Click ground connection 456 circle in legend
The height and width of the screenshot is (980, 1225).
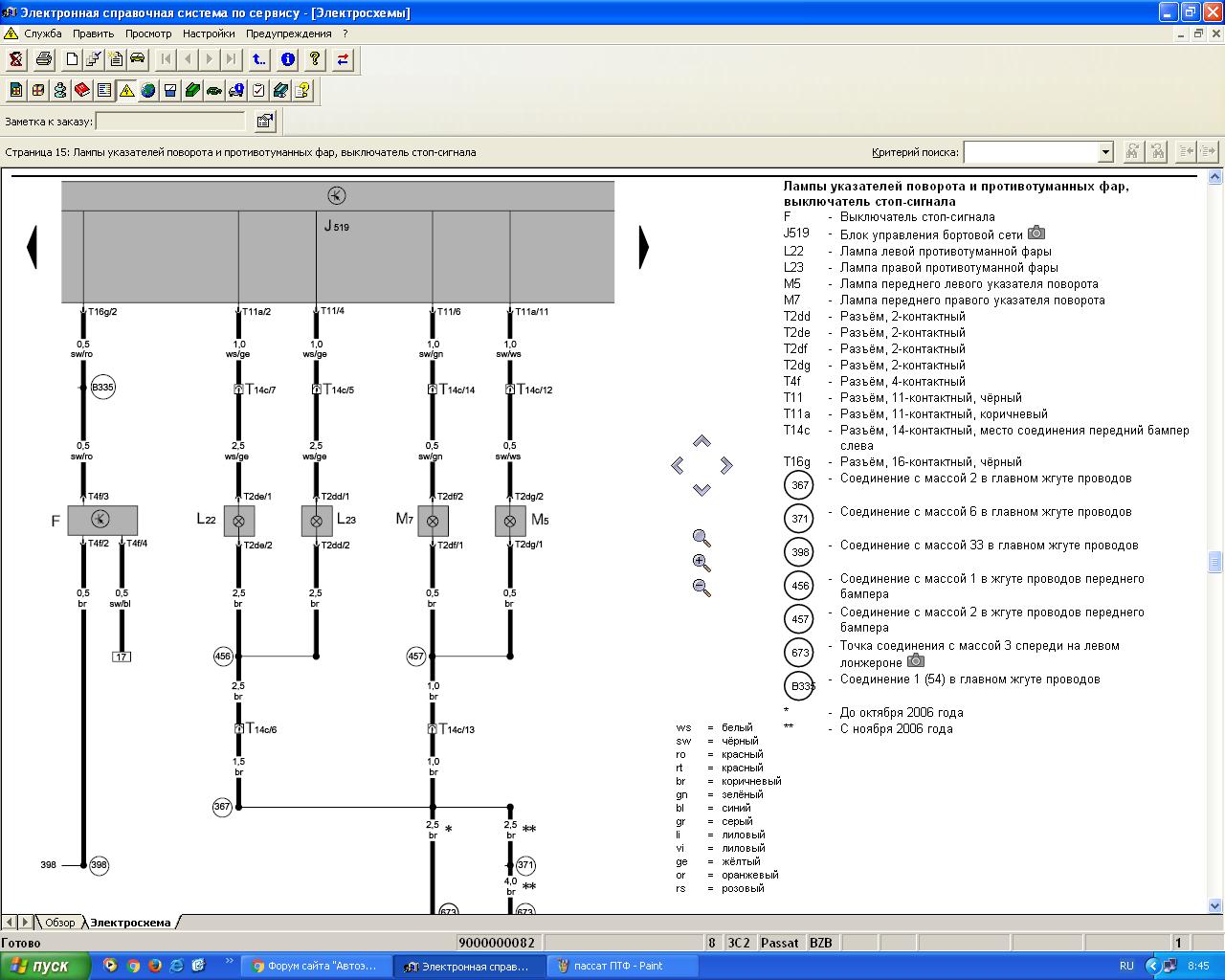(x=798, y=586)
